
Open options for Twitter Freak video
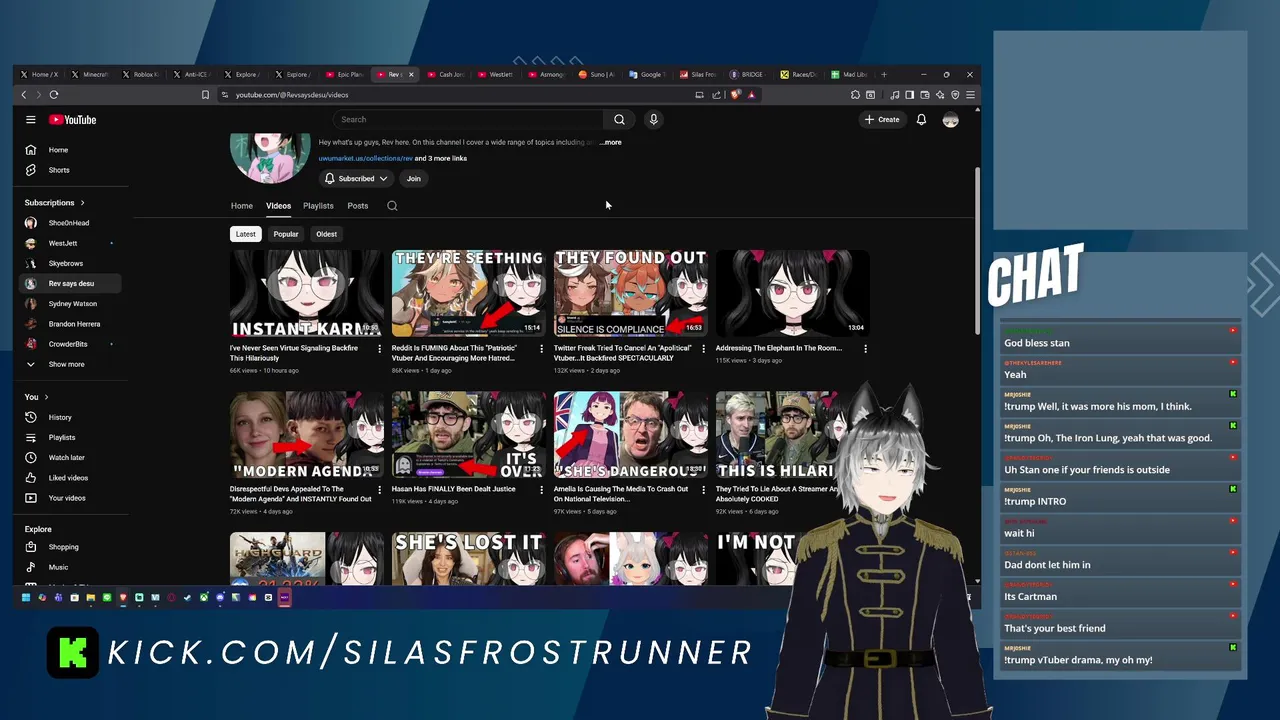(x=703, y=349)
